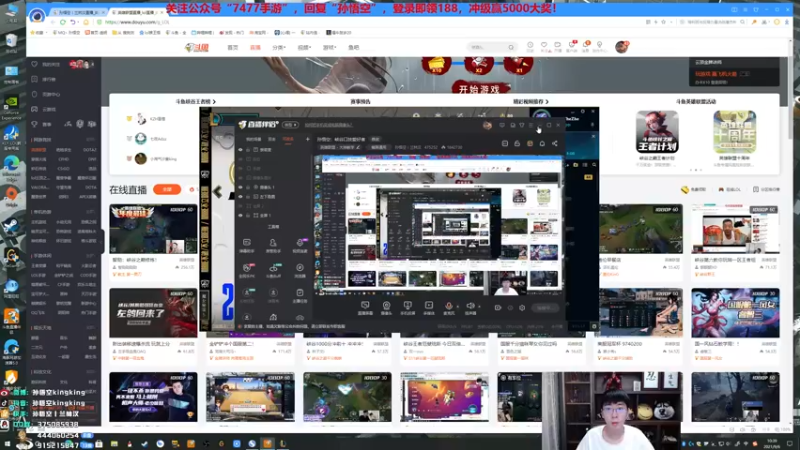Open the 首页 nav item
The height and width of the screenshot is (450, 800).
click(x=233, y=47)
